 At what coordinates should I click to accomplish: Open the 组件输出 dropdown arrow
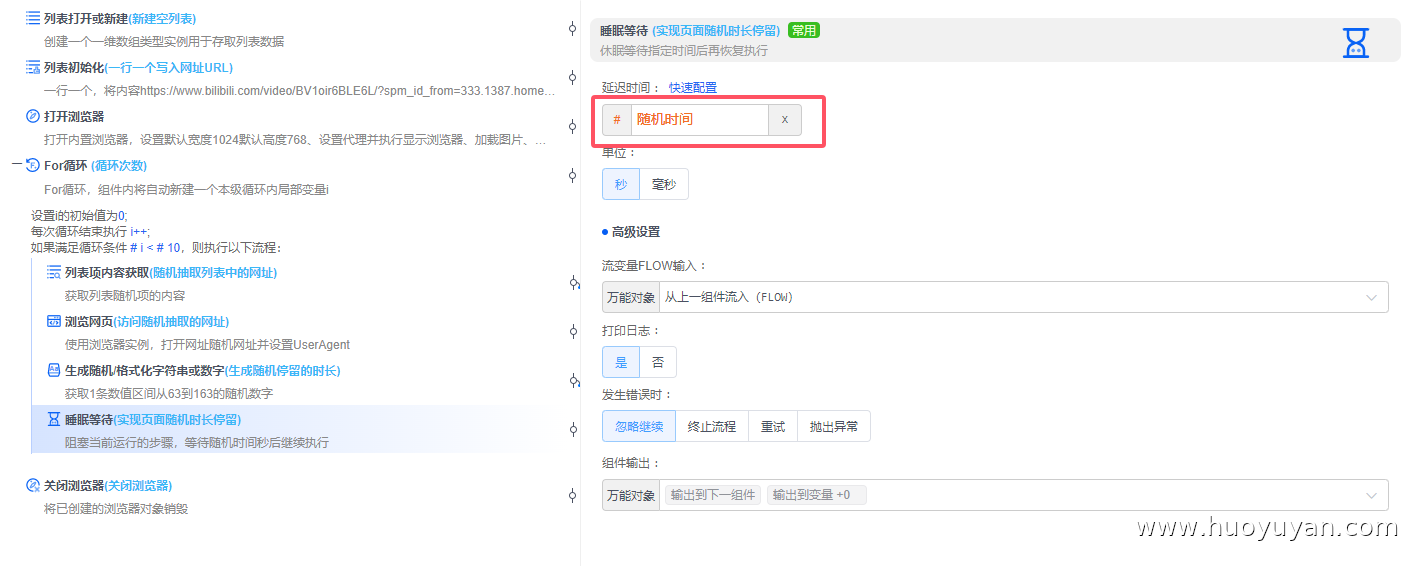point(1371,495)
